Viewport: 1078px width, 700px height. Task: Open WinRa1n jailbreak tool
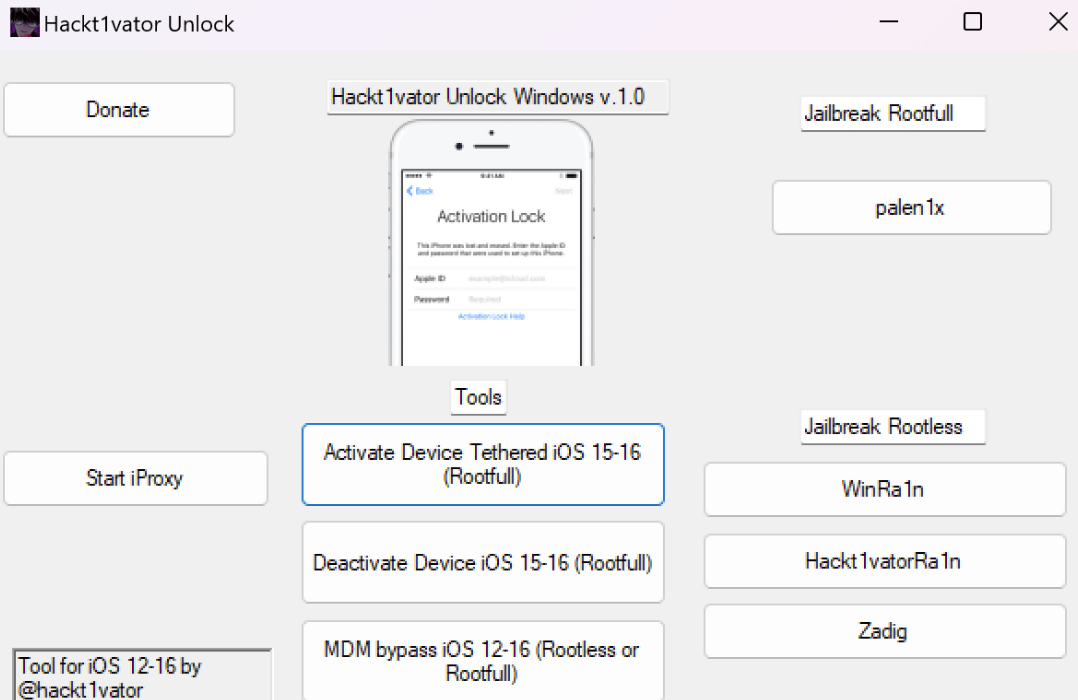click(885, 490)
